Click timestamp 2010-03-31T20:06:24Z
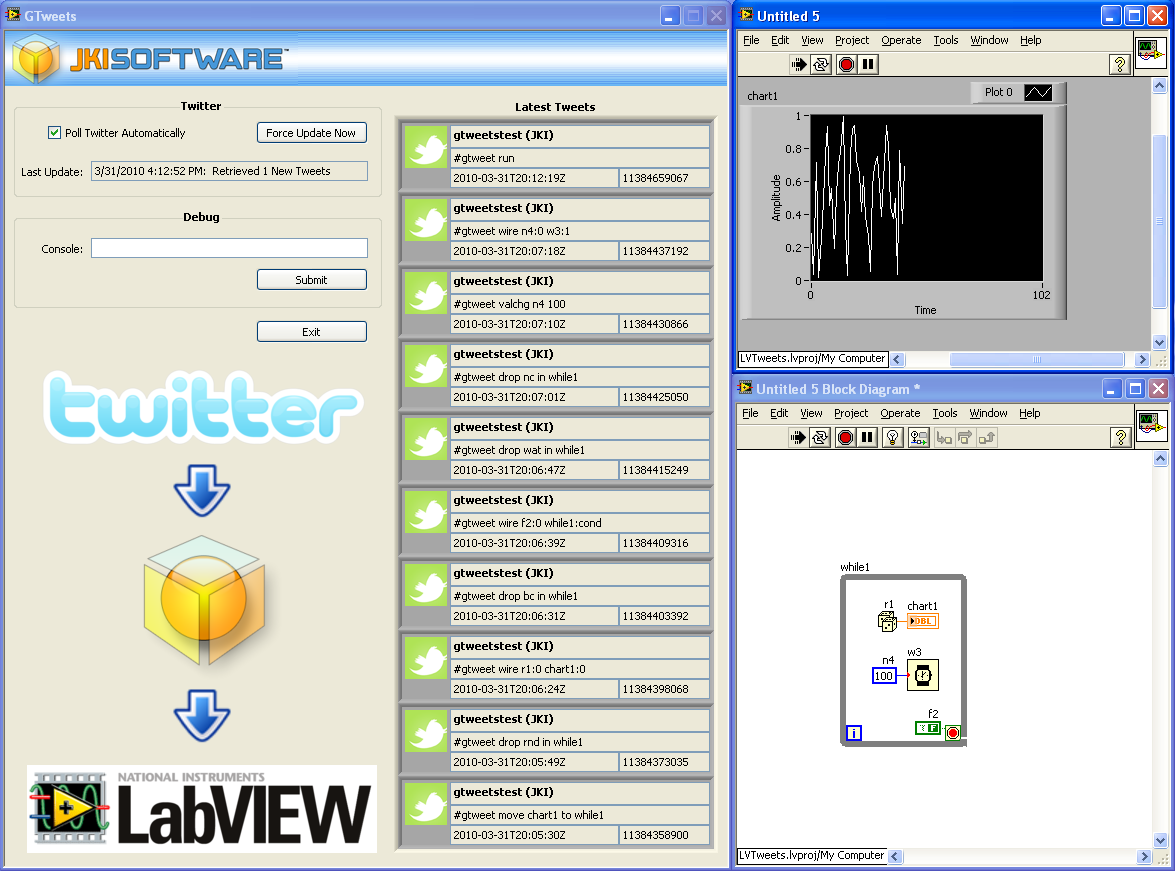The width and height of the screenshot is (1175, 871). (510, 690)
